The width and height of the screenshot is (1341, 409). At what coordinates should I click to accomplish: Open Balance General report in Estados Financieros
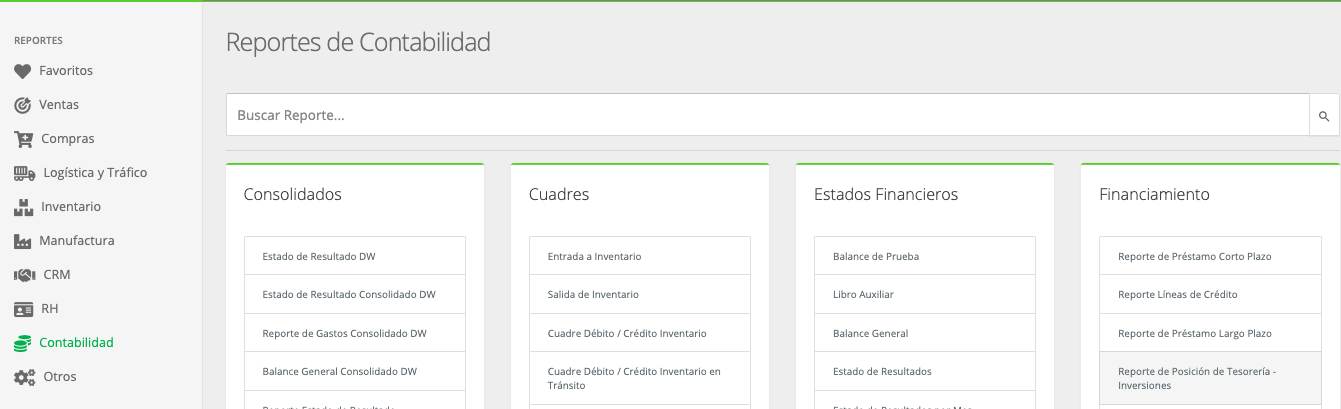coord(925,333)
